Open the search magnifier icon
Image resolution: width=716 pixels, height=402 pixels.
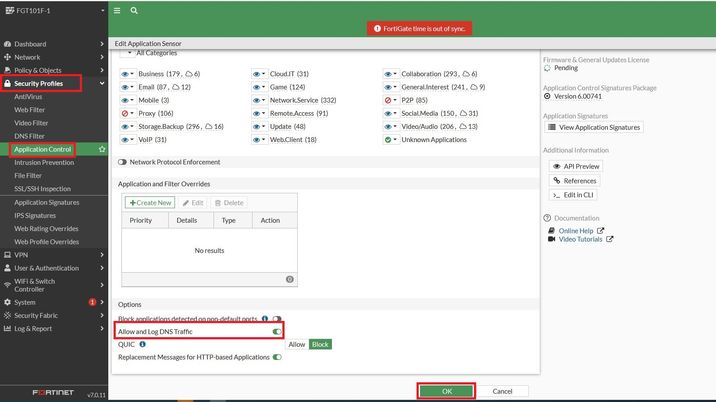(134, 11)
